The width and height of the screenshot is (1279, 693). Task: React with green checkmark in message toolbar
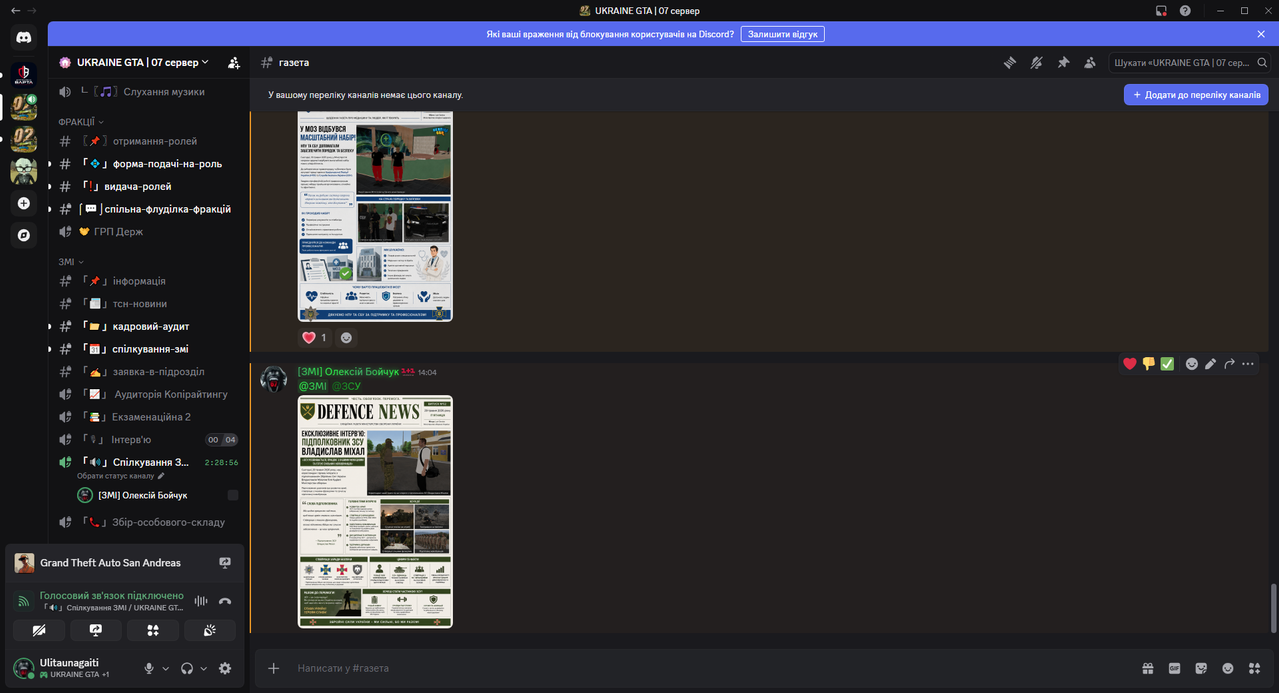(x=1167, y=364)
